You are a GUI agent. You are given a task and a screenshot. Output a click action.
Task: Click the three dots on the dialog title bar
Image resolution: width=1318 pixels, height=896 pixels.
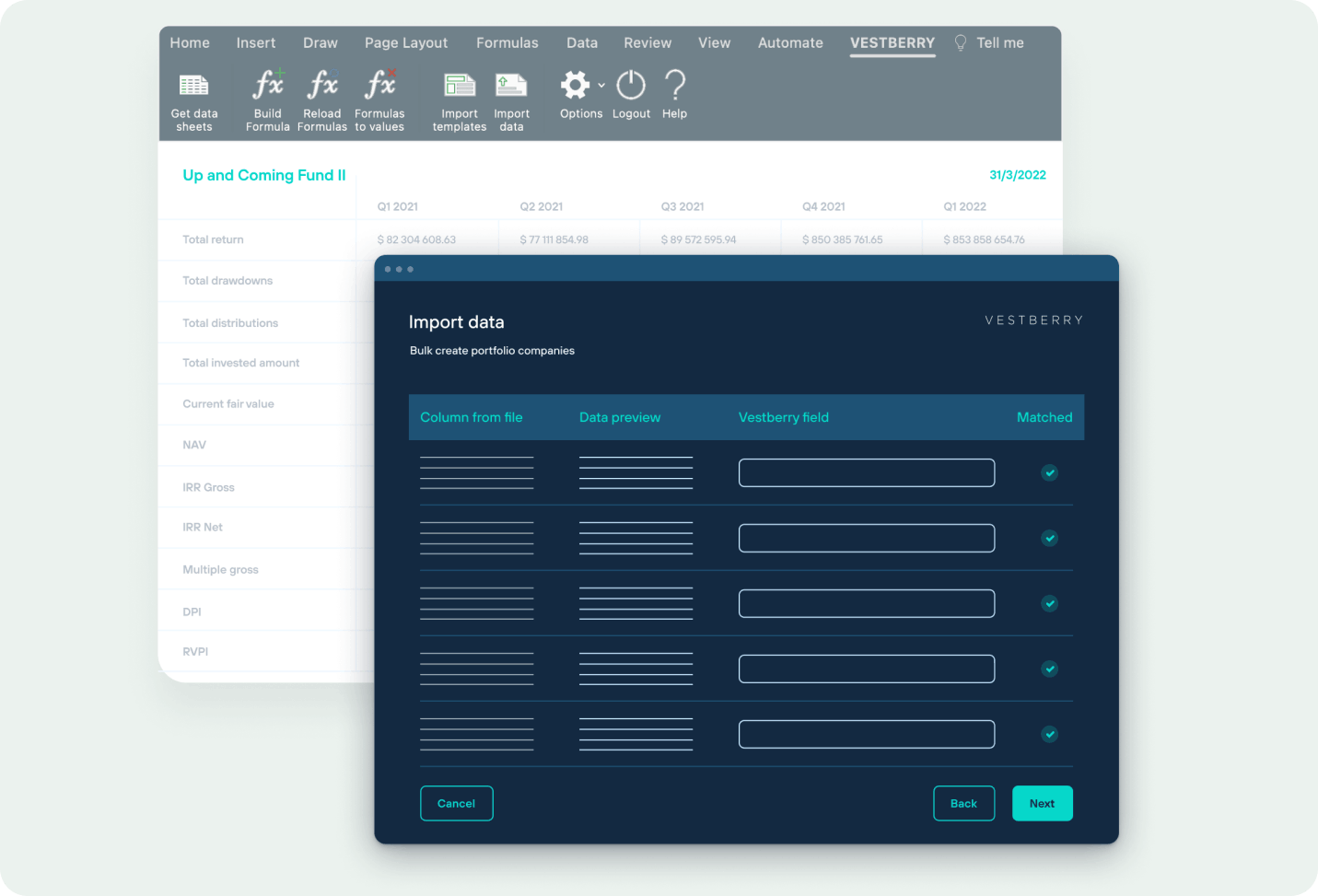[x=399, y=269]
